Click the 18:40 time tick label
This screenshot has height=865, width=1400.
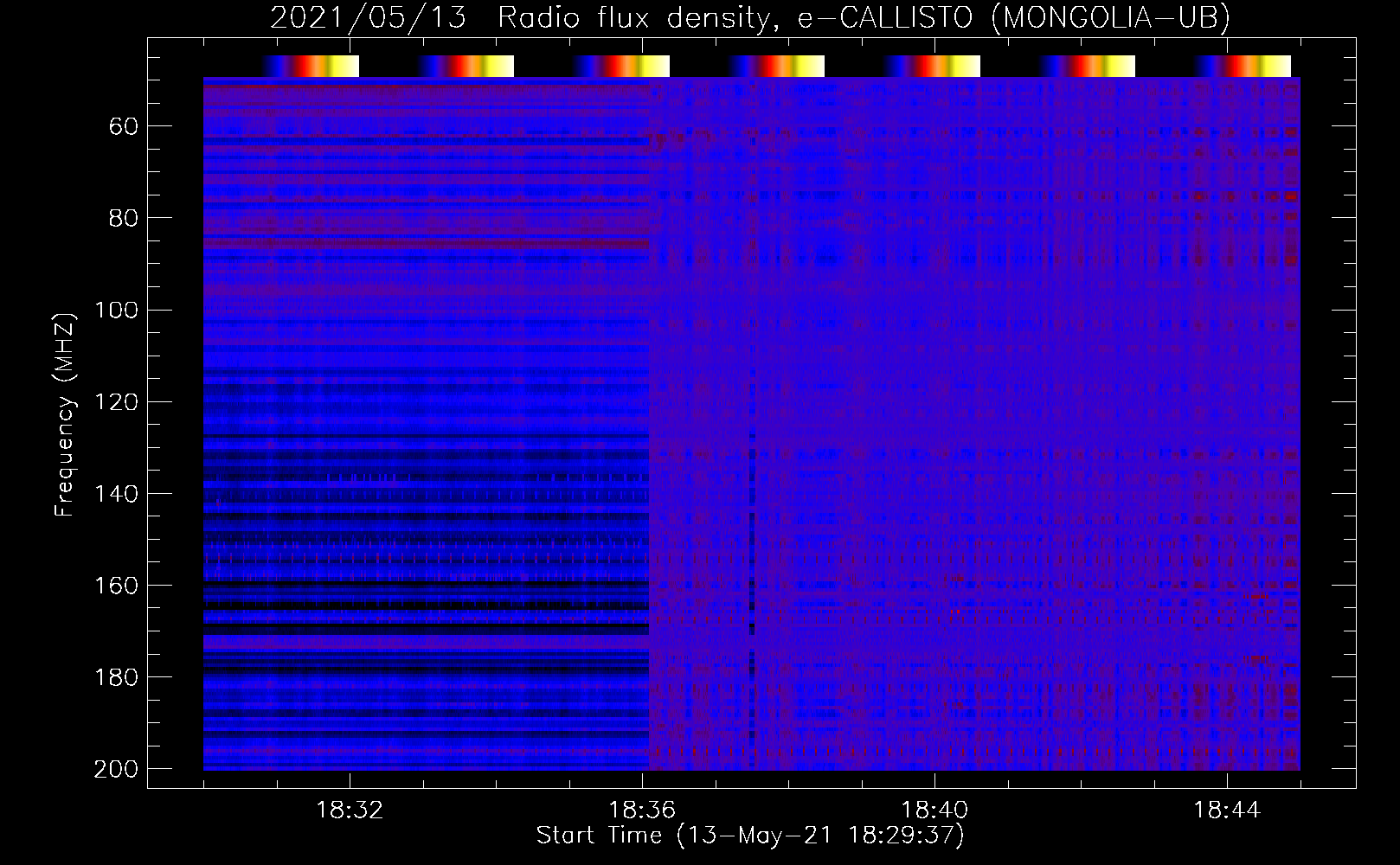coord(934,811)
